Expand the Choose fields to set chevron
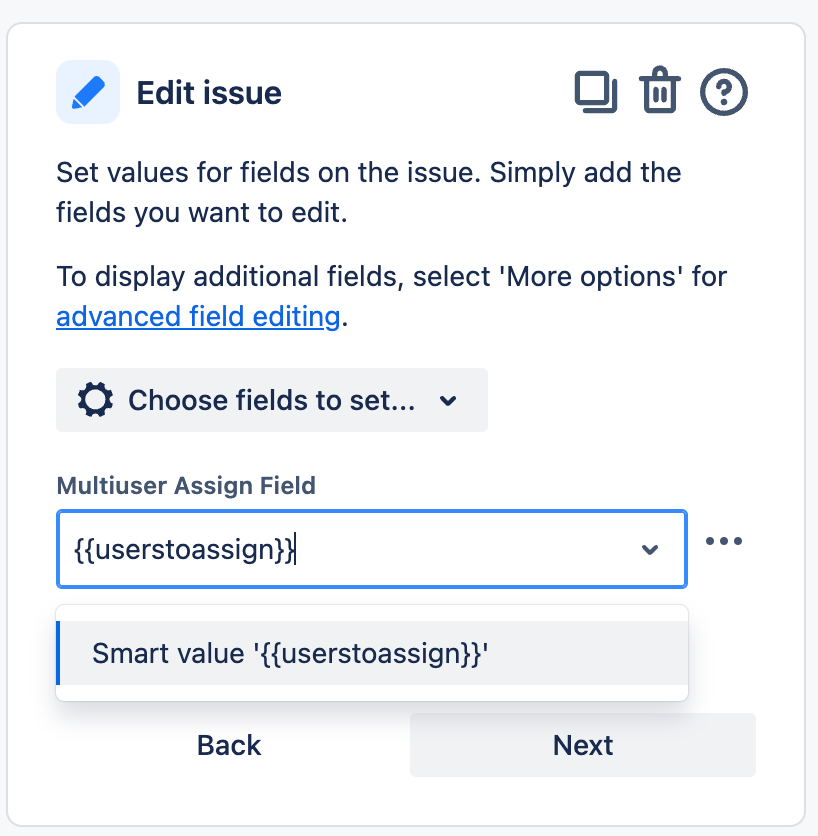Screen dimensions: 818x836 (x=448, y=400)
